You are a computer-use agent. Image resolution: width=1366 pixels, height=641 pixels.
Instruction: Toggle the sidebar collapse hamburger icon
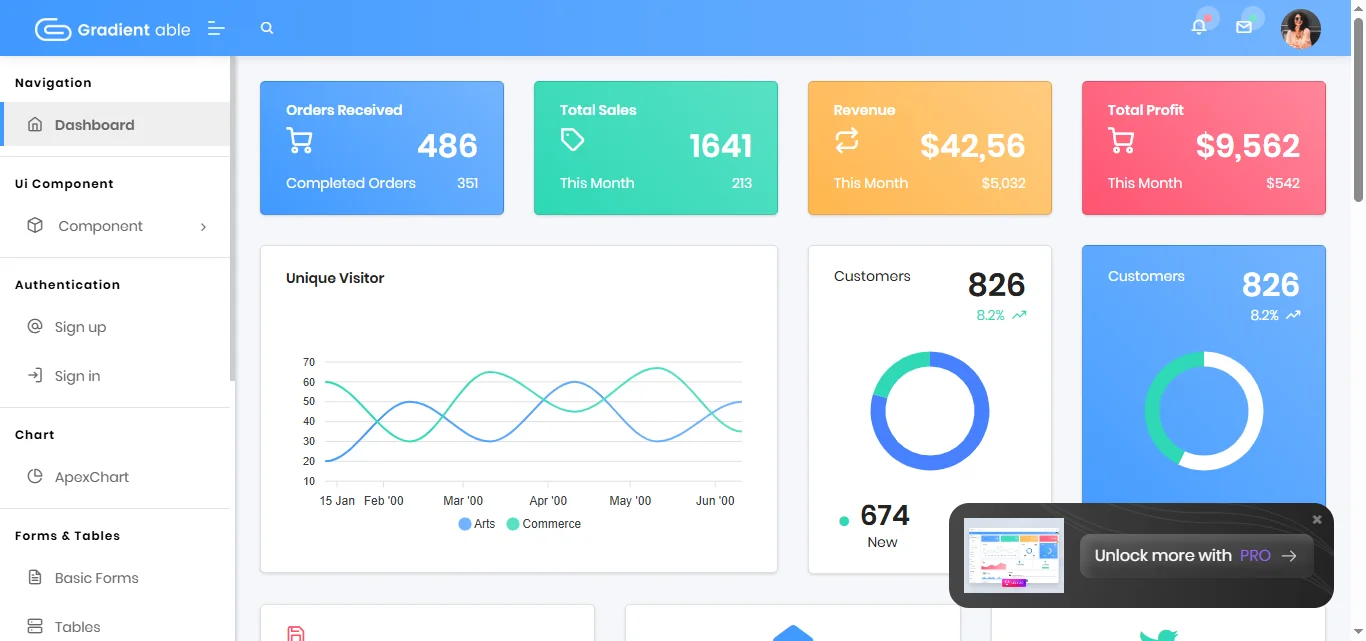coord(216,29)
